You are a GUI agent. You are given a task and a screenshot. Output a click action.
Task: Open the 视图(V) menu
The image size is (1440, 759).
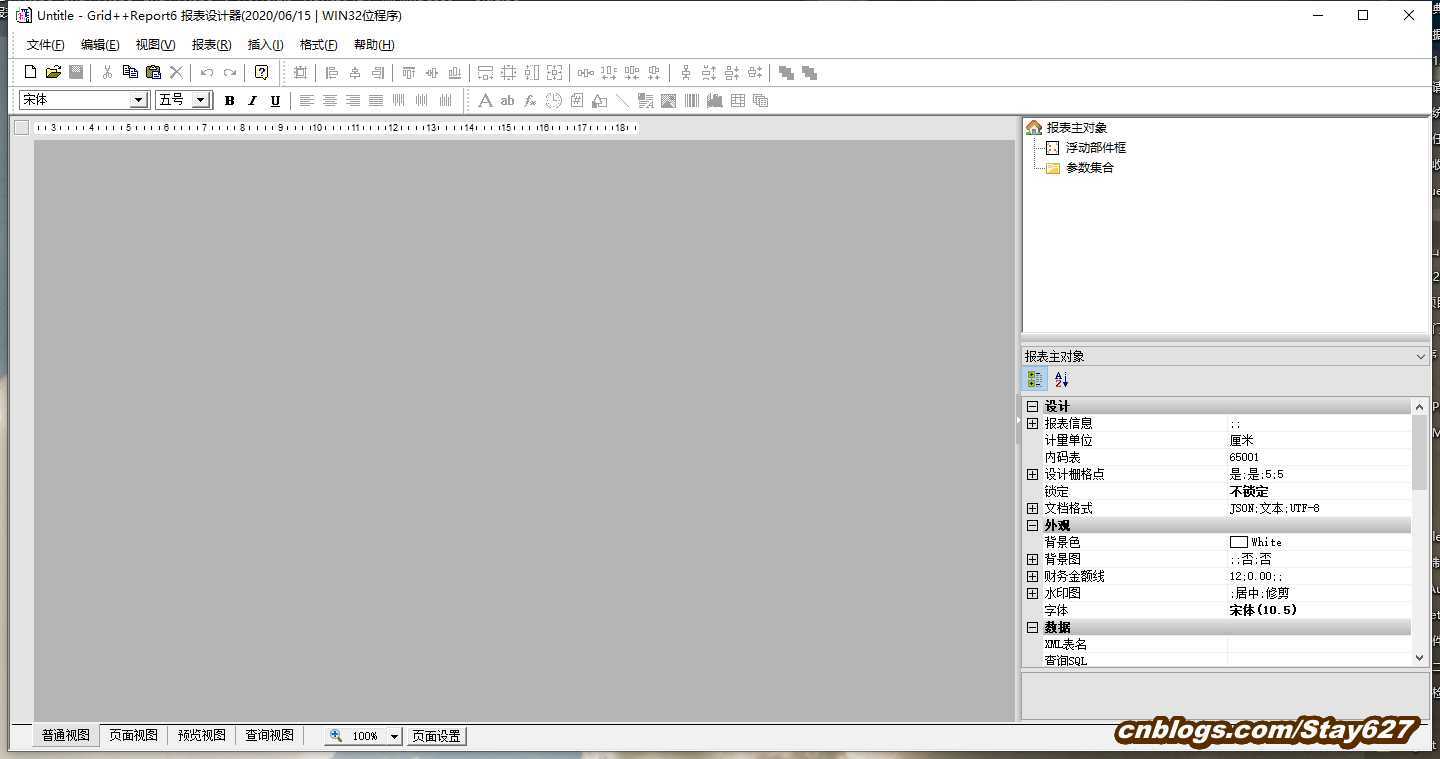155,45
